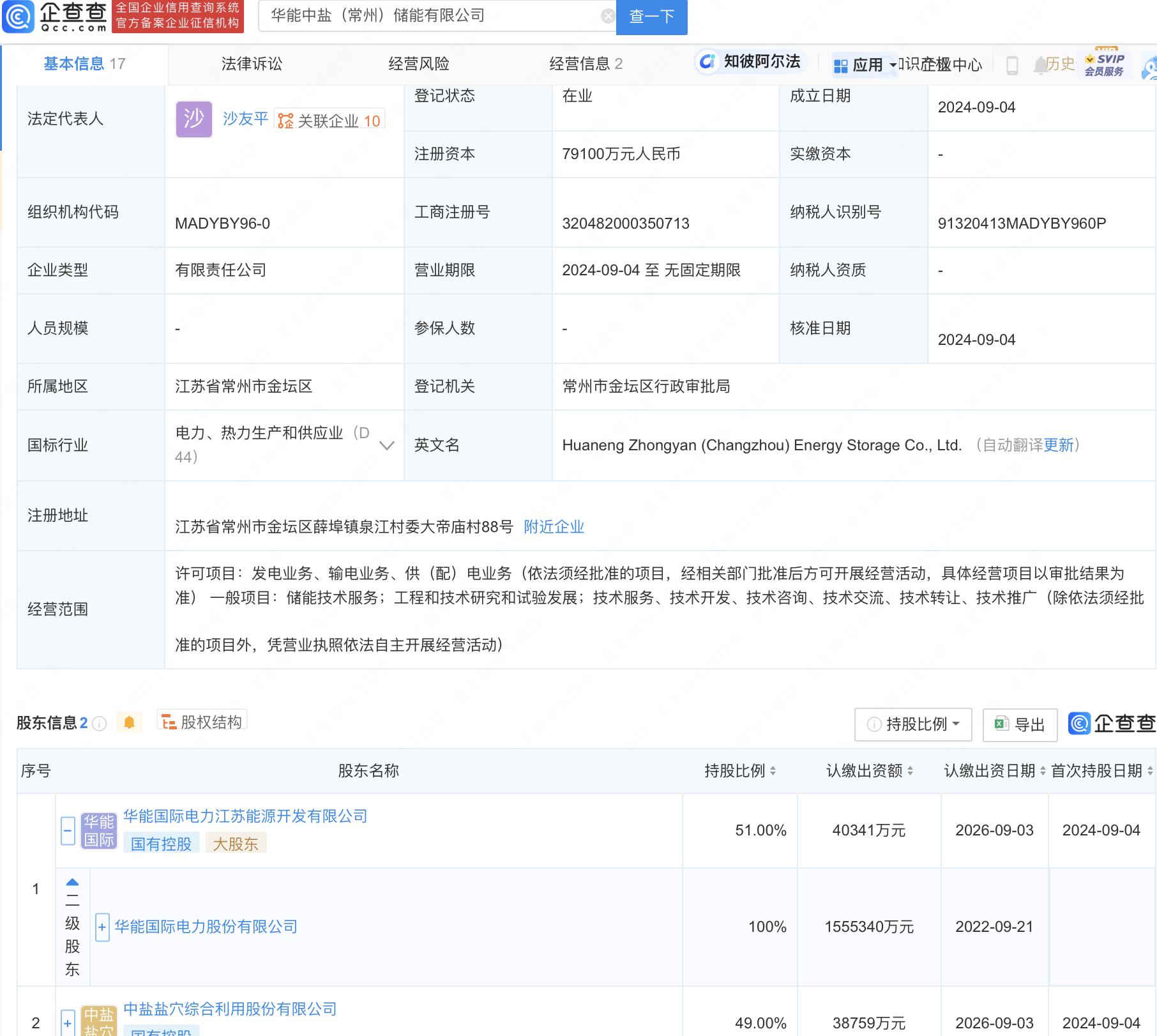Click the 沙 avatar of the legal representative
Viewport: 1157px width, 1036px height.
193,119
